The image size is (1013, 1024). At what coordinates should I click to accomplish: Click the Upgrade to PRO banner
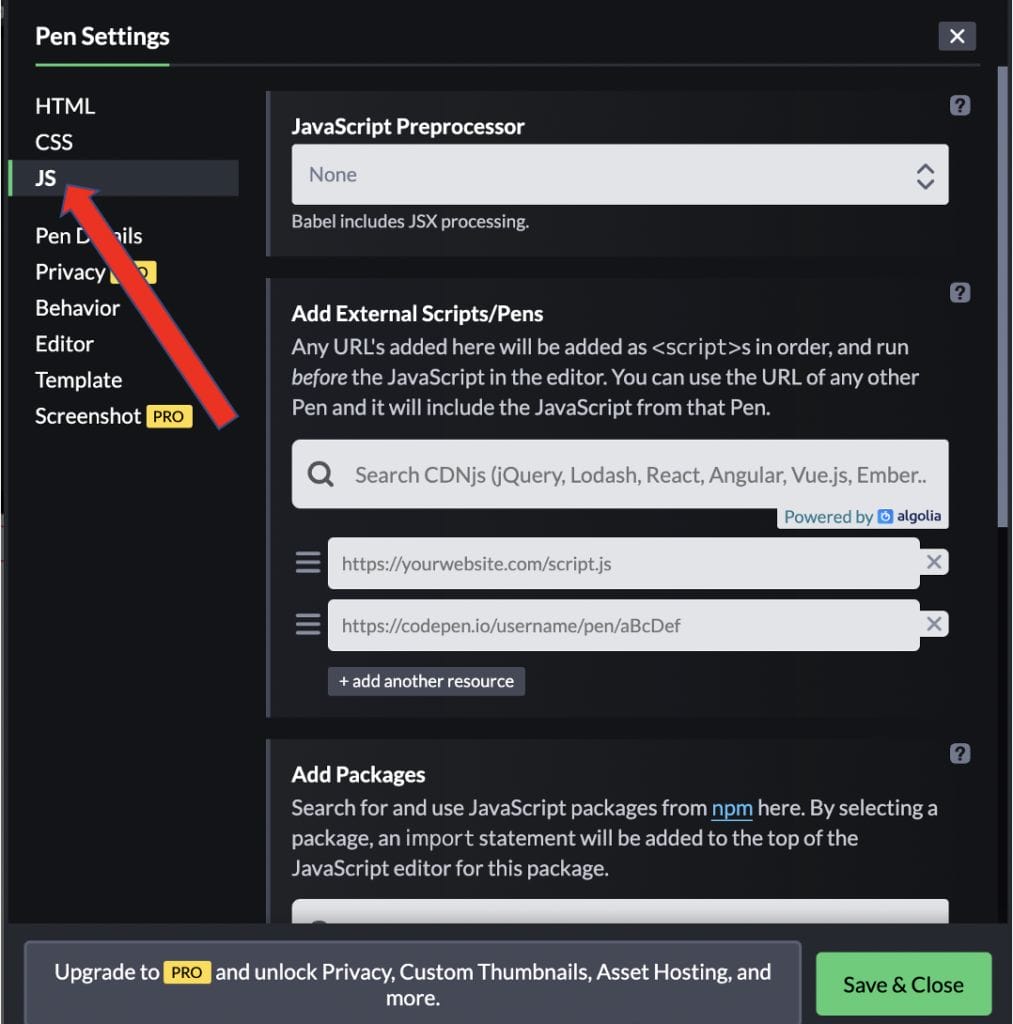(412, 984)
